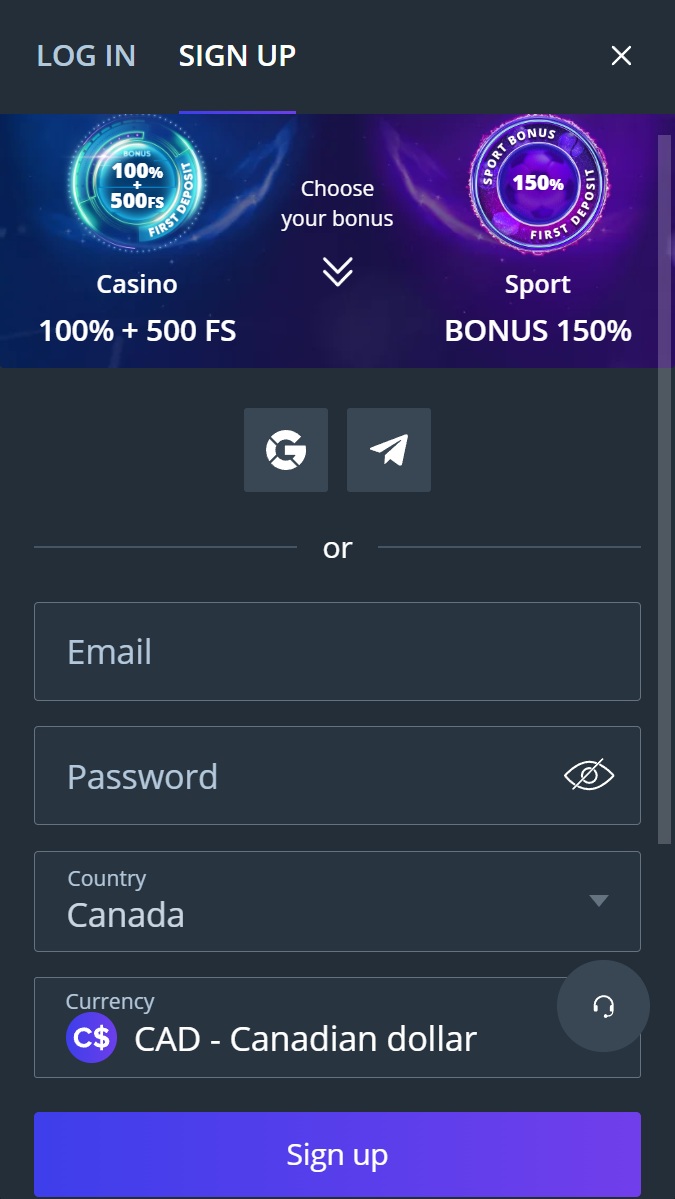This screenshot has width=675, height=1199.
Task: Dismiss the signup dialog with X
Action: pyautogui.click(x=621, y=56)
